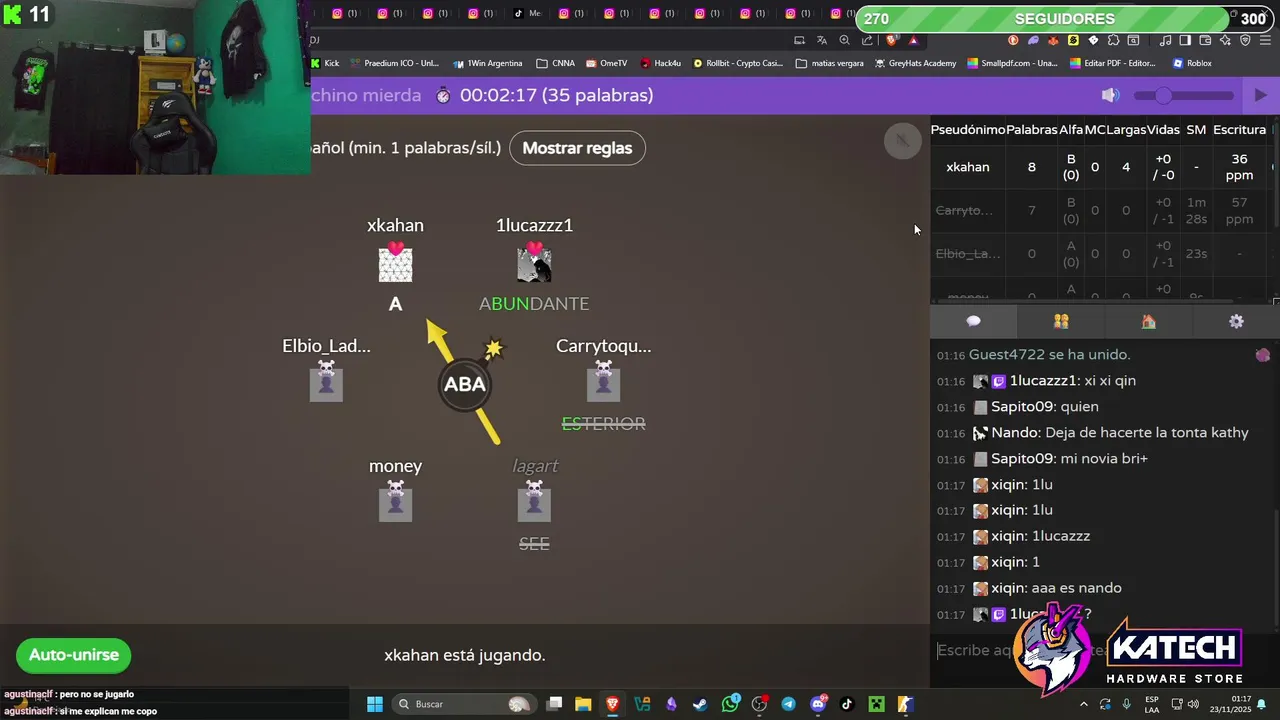Image resolution: width=1280 pixels, height=720 pixels.
Task: Open Discord from taskbar
Action: click(x=818, y=704)
